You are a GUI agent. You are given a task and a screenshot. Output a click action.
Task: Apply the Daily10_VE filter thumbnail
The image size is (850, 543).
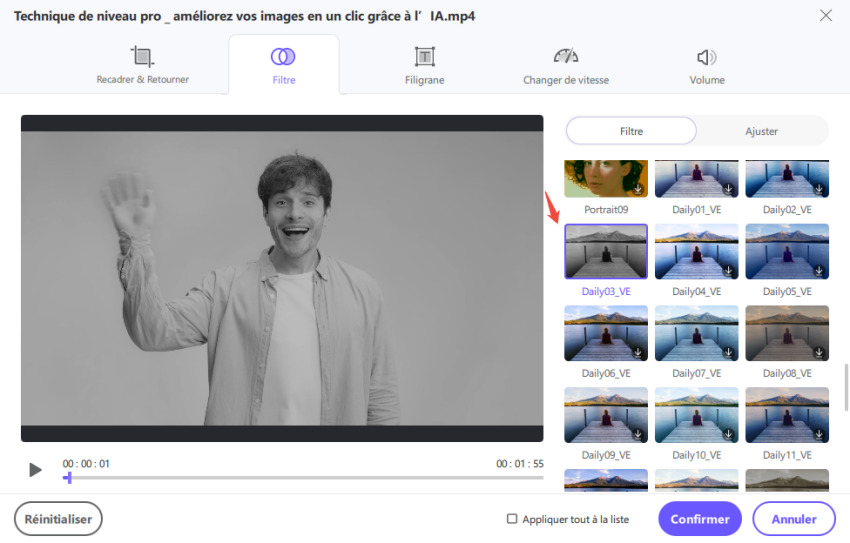click(697, 415)
